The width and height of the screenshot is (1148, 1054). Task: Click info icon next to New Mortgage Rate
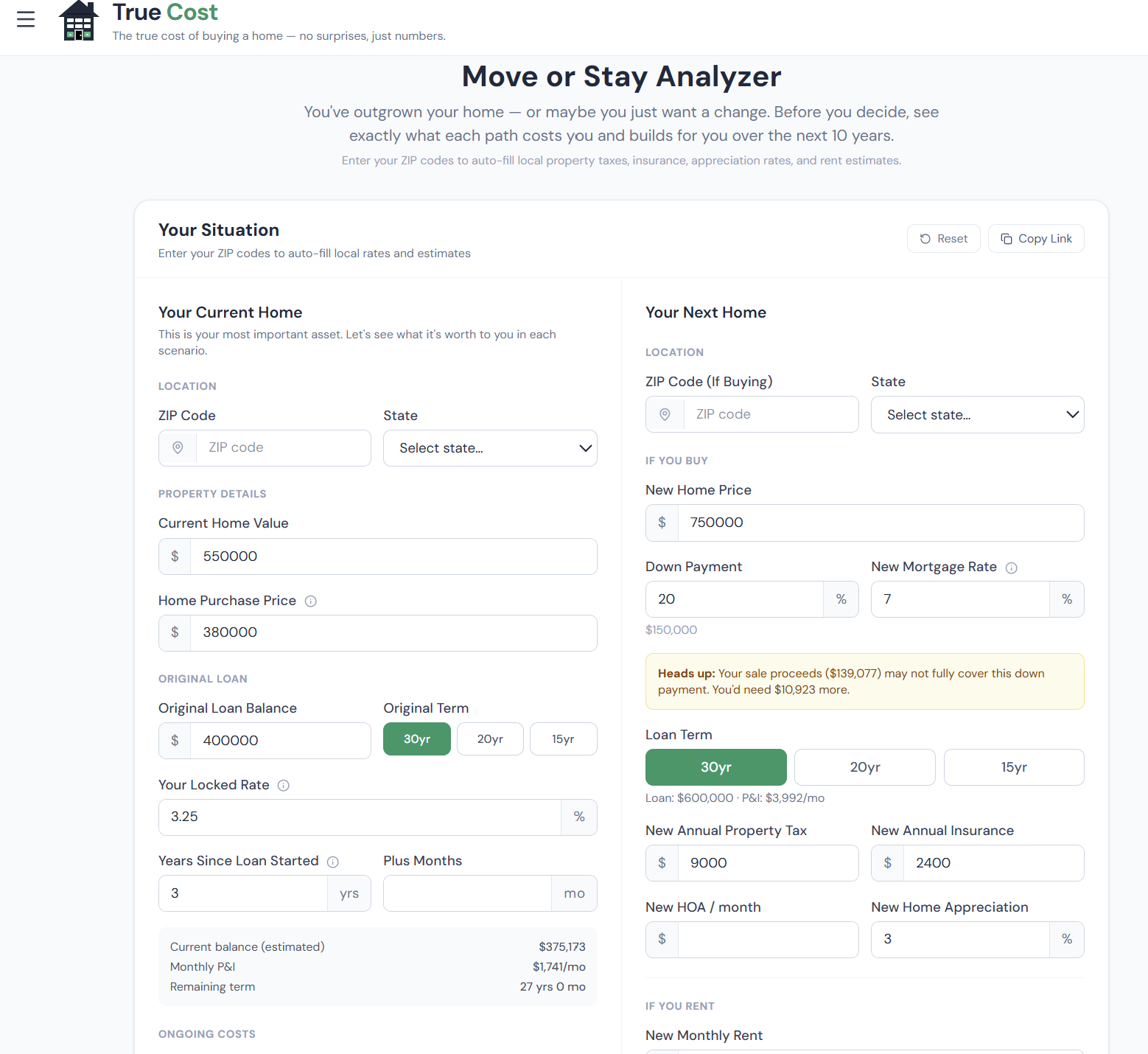(x=1012, y=568)
